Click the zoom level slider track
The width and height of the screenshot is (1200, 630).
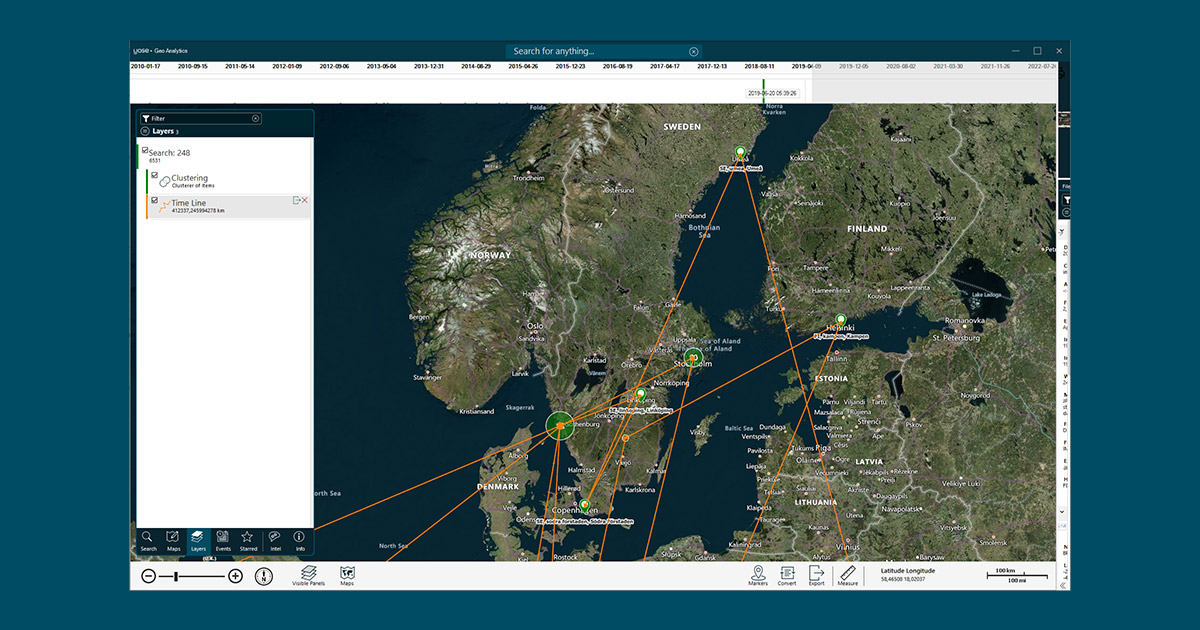[200, 576]
